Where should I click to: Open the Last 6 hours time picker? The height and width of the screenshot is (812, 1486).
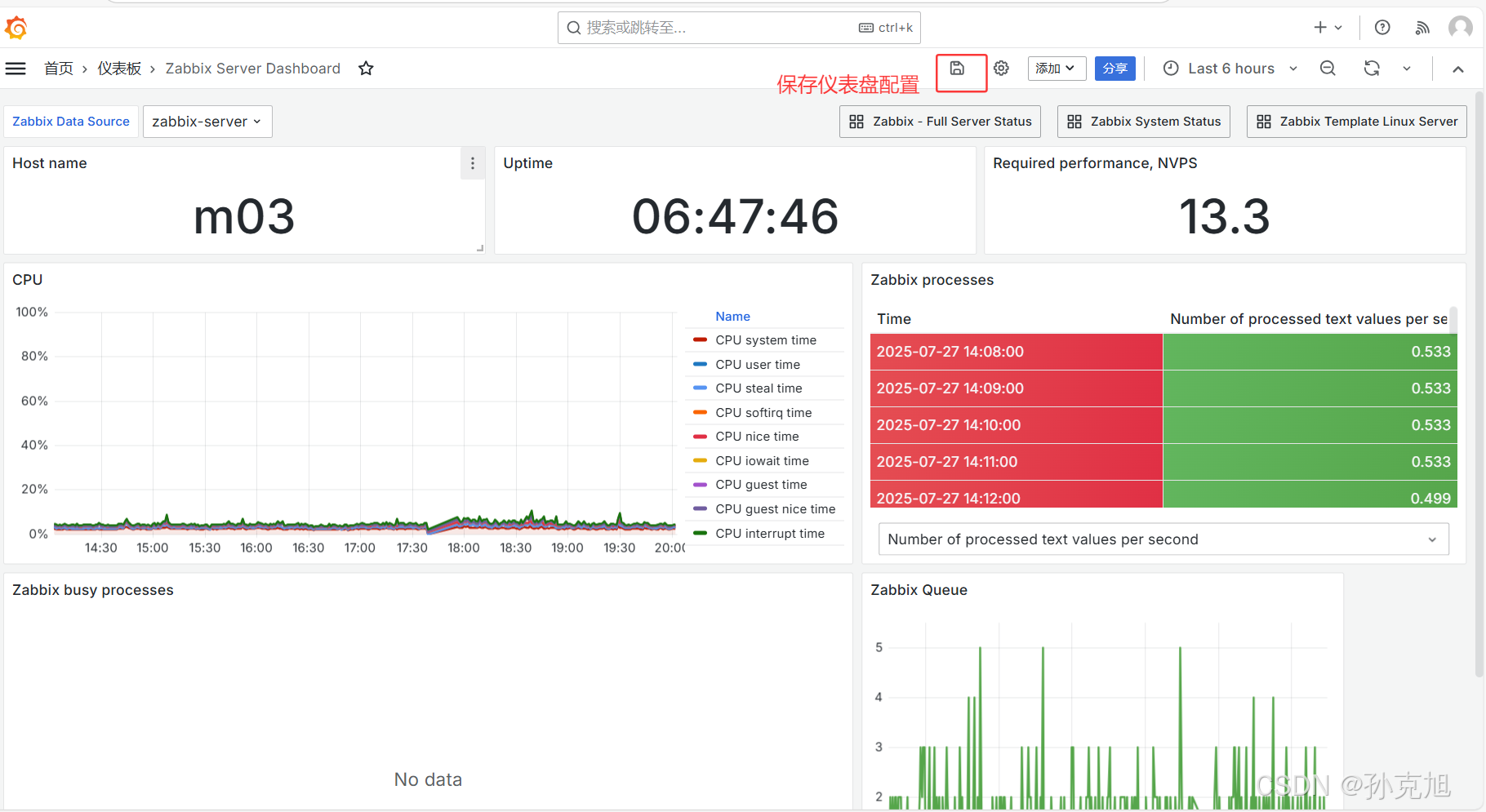point(1230,69)
